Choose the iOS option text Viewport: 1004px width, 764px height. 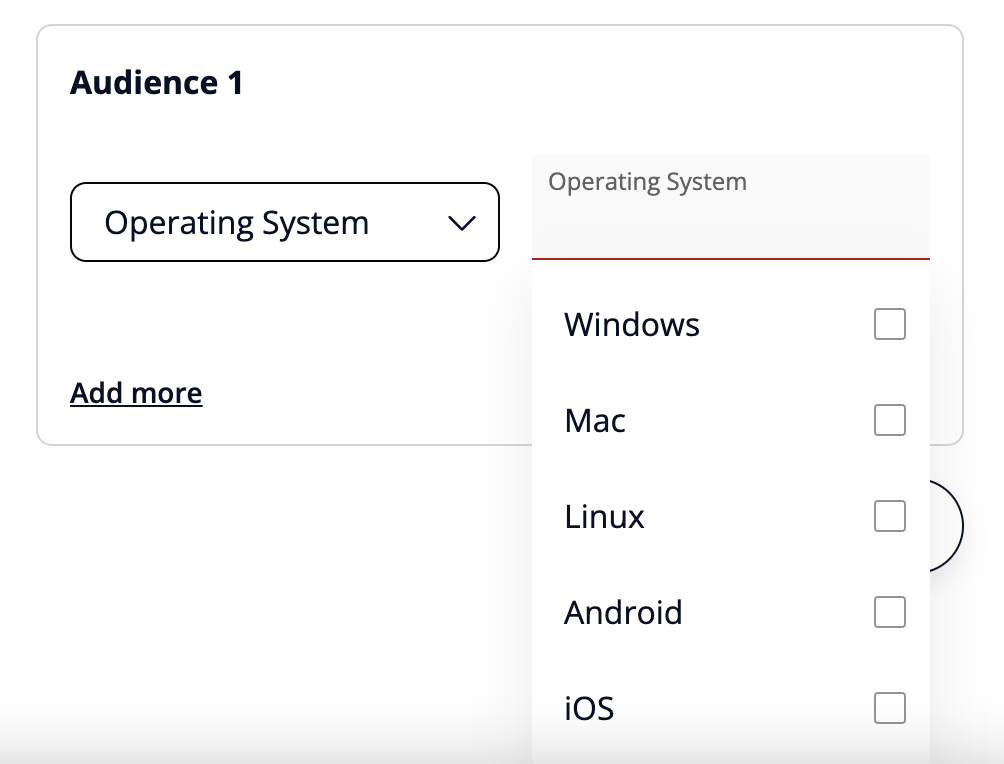coord(589,708)
